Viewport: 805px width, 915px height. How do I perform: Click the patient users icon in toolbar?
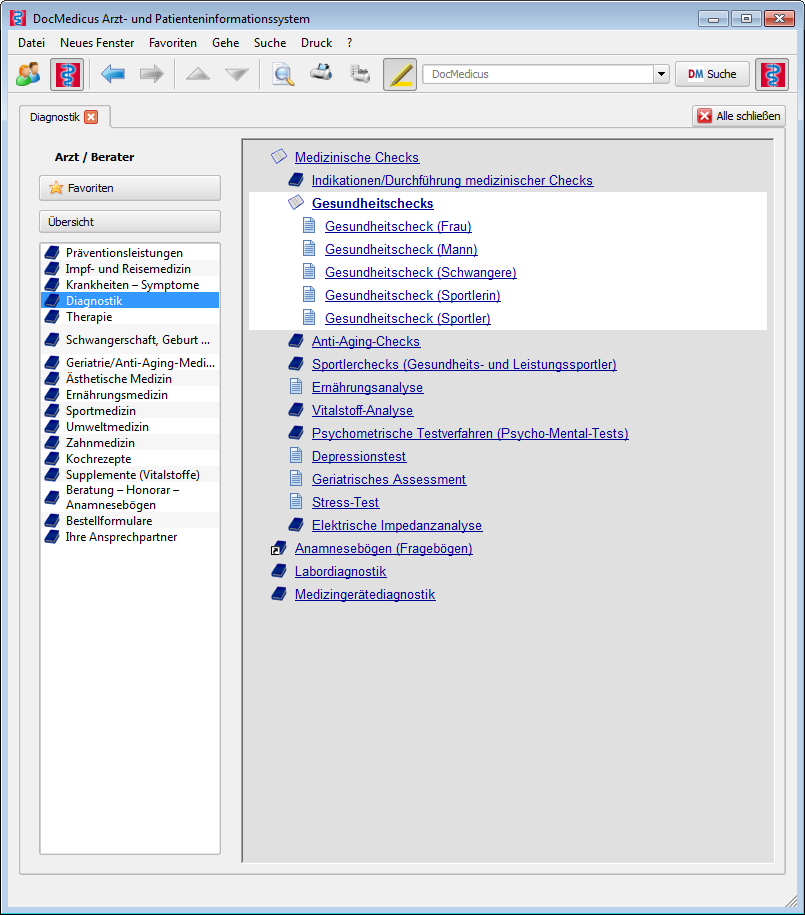pos(28,74)
